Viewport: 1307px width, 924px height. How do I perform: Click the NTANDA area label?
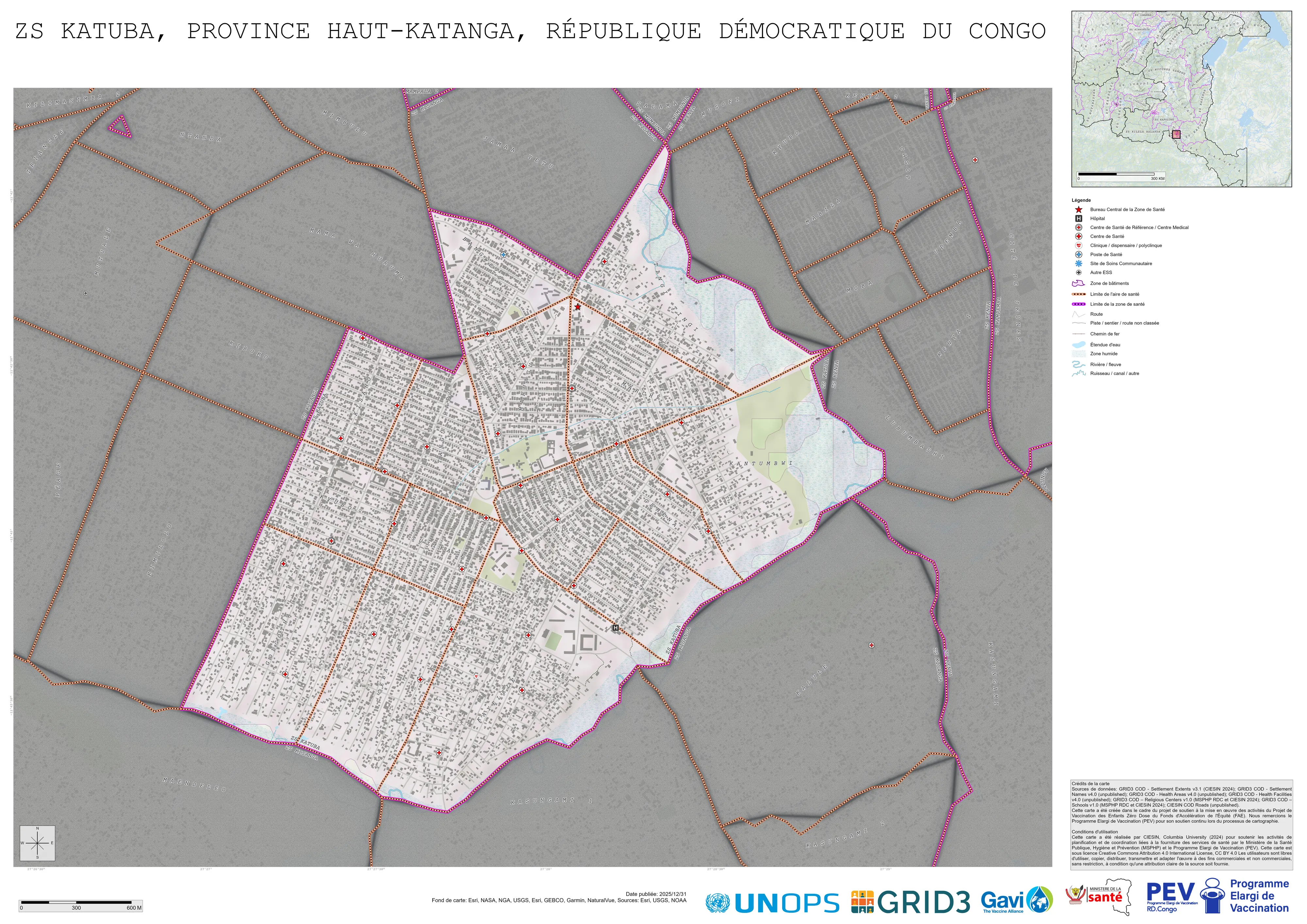click(201, 137)
